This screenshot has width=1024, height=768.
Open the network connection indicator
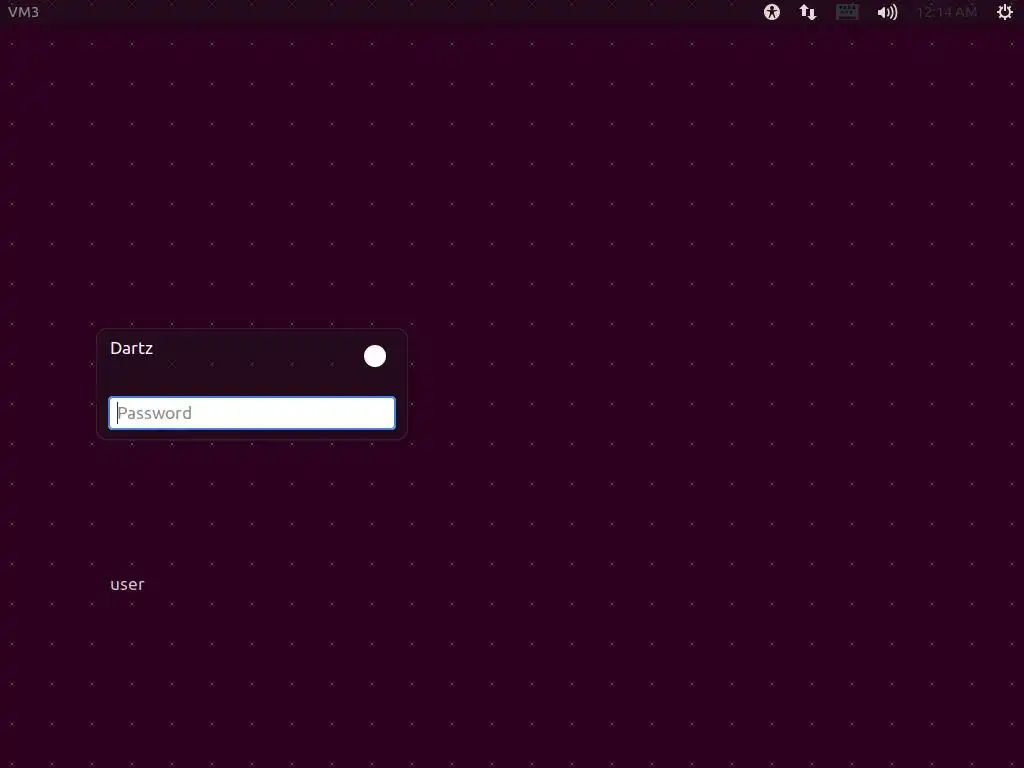pyautogui.click(x=808, y=12)
